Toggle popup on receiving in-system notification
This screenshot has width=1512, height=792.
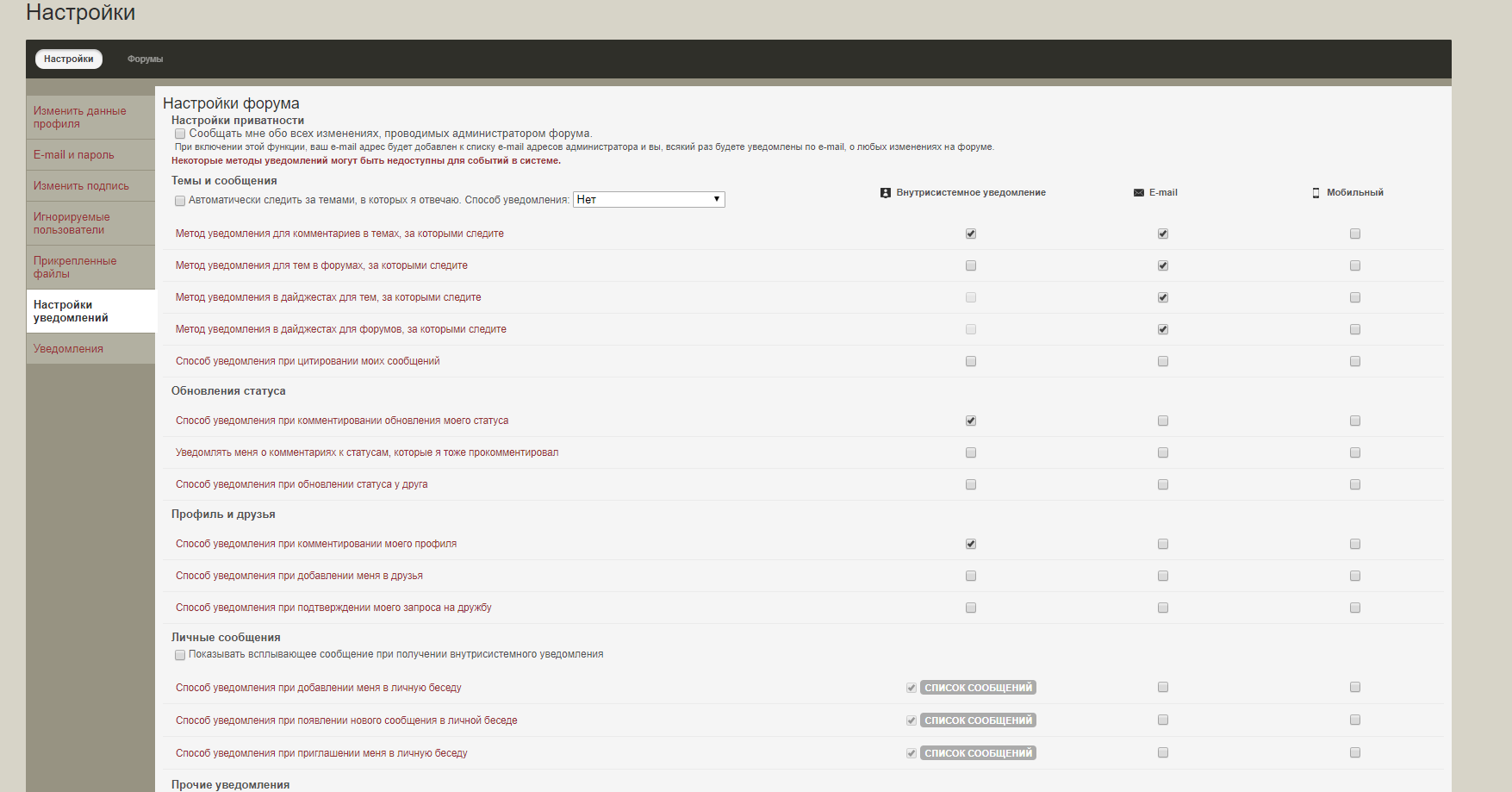click(x=180, y=655)
